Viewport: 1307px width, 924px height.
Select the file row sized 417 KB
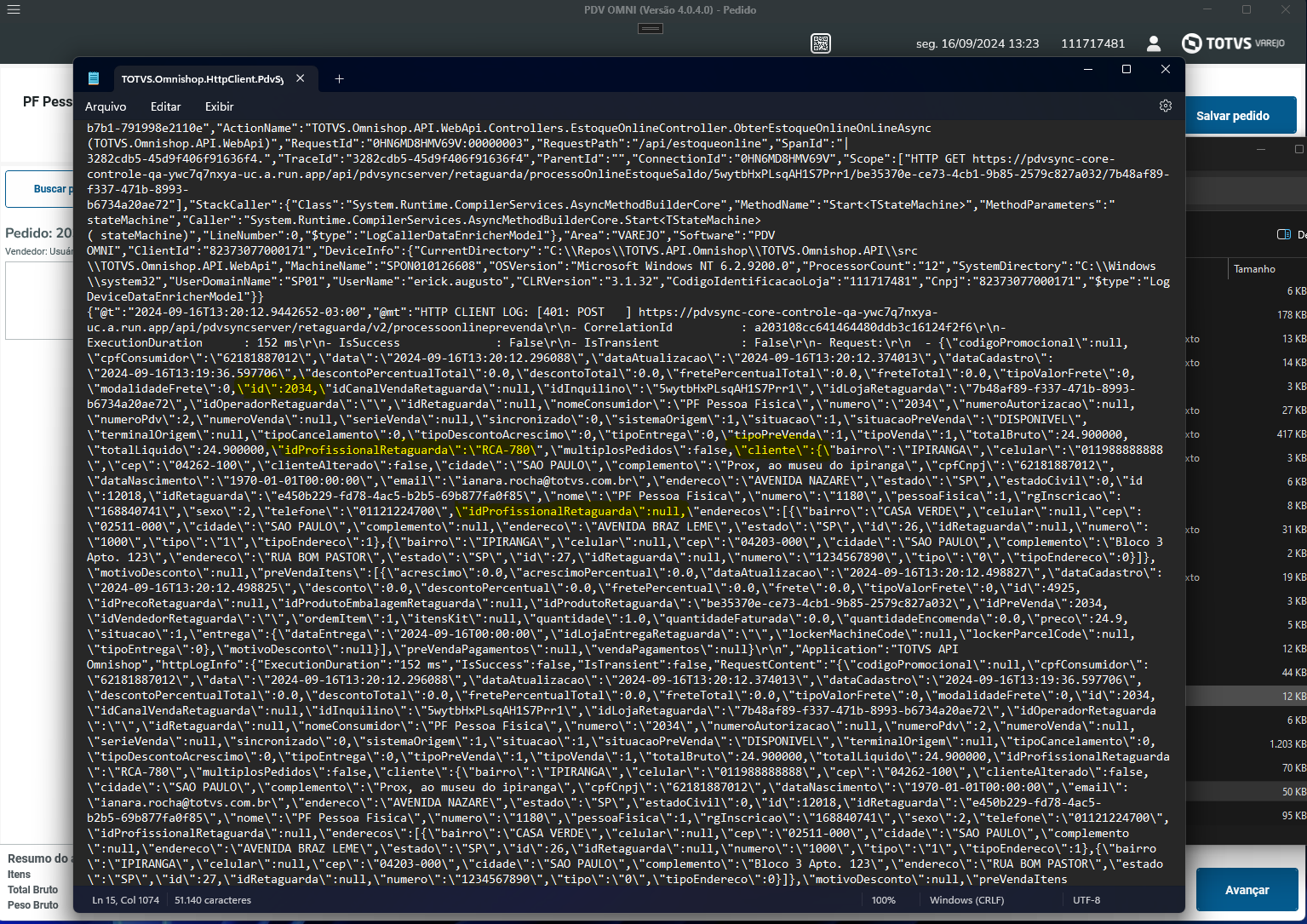(x=1246, y=434)
